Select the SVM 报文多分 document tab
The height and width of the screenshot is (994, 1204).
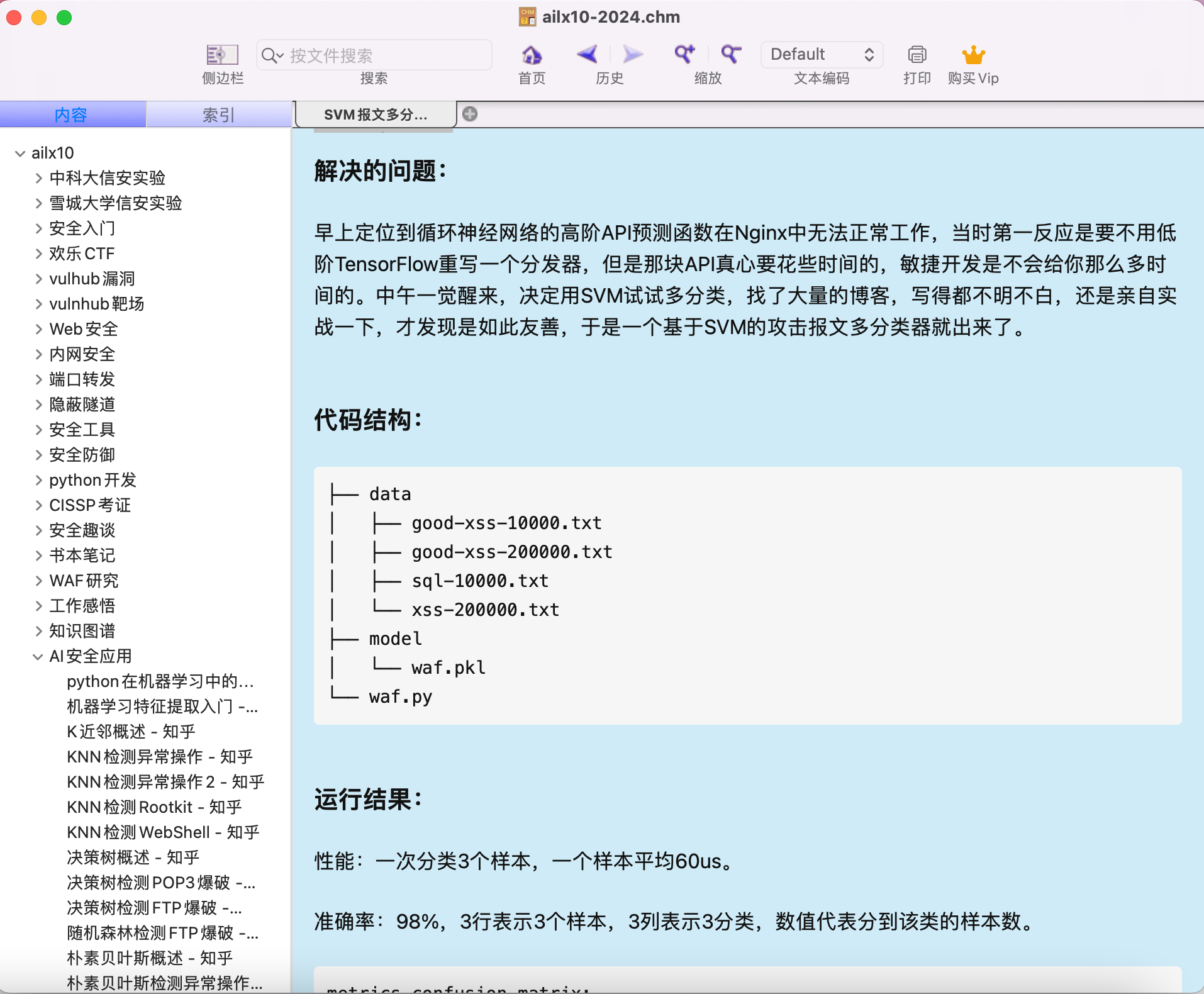click(x=375, y=114)
